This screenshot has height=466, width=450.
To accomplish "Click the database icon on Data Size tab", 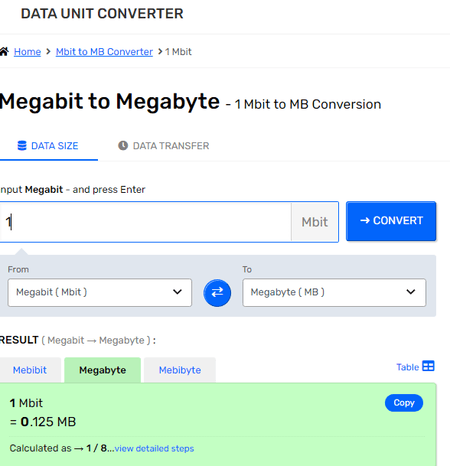I will pos(22,146).
